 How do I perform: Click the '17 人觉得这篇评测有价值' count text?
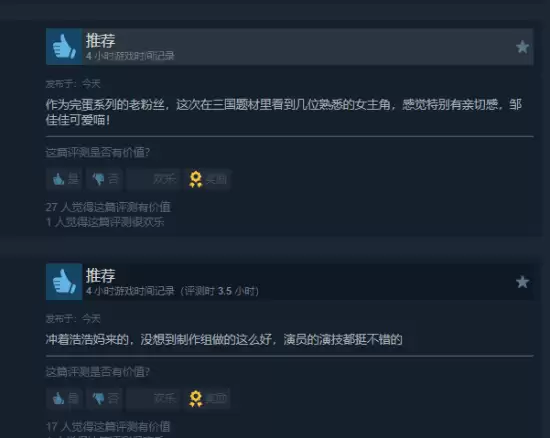(108, 426)
